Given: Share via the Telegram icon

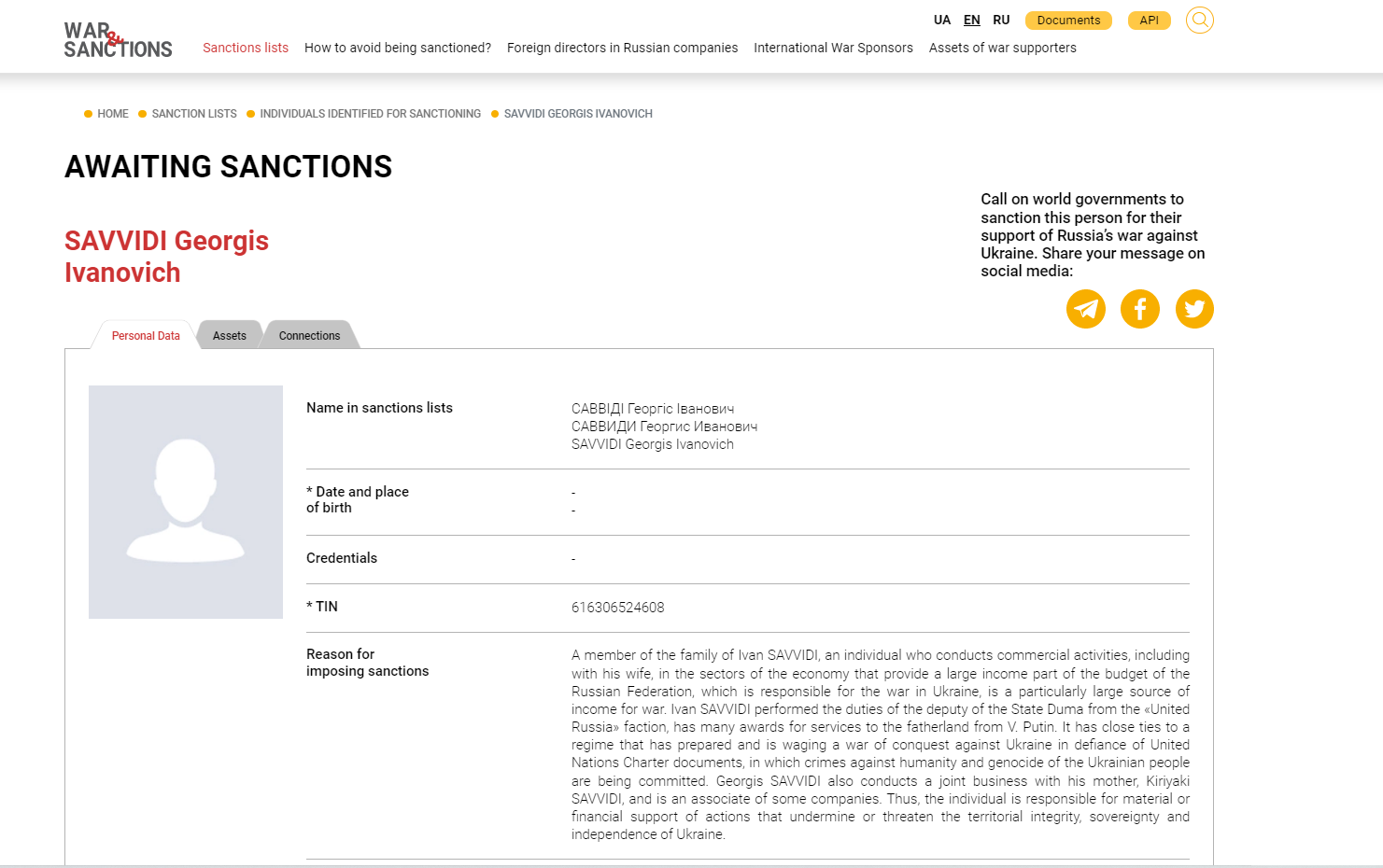Looking at the screenshot, I should (x=1086, y=309).
